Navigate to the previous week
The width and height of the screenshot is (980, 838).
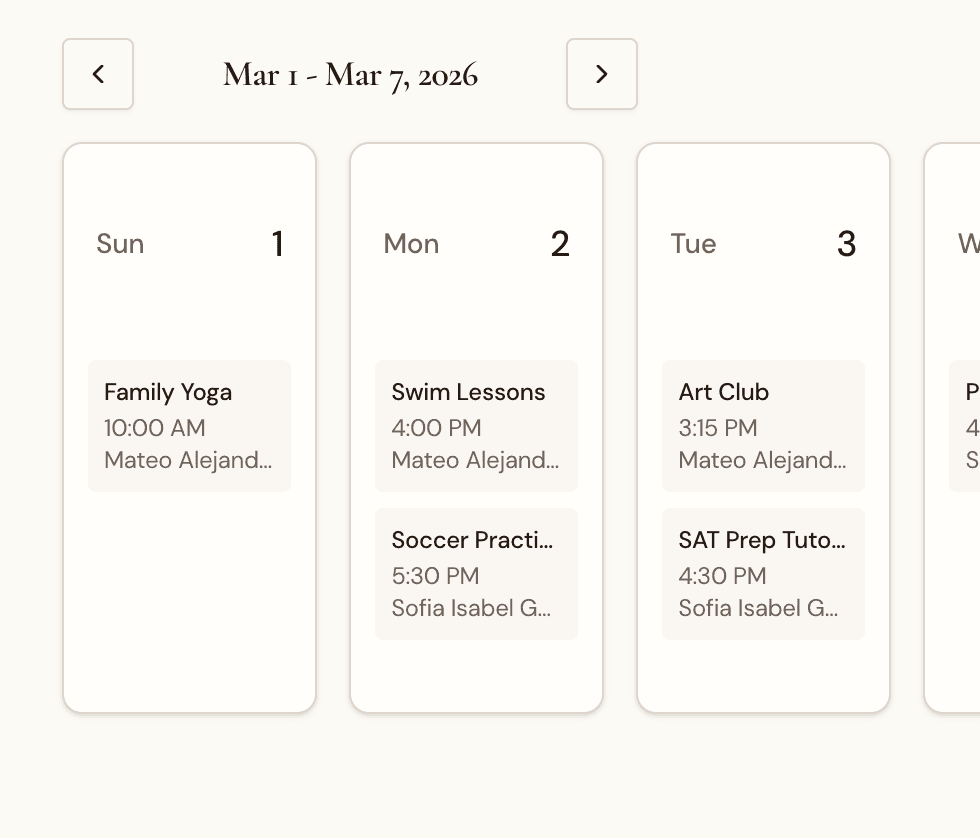[x=97, y=73]
